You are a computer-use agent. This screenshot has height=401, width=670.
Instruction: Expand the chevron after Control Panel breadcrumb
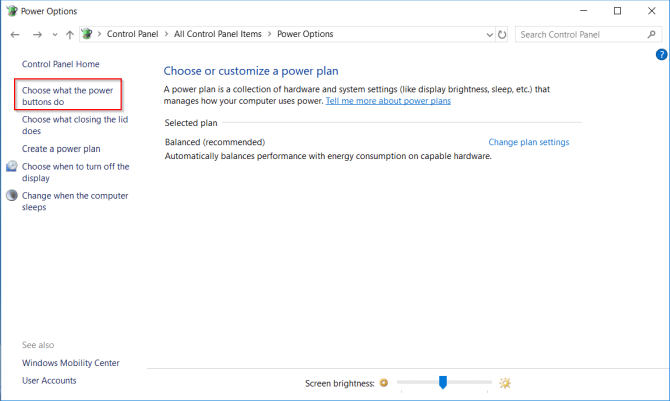pyautogui.click(x=167, y=34)
